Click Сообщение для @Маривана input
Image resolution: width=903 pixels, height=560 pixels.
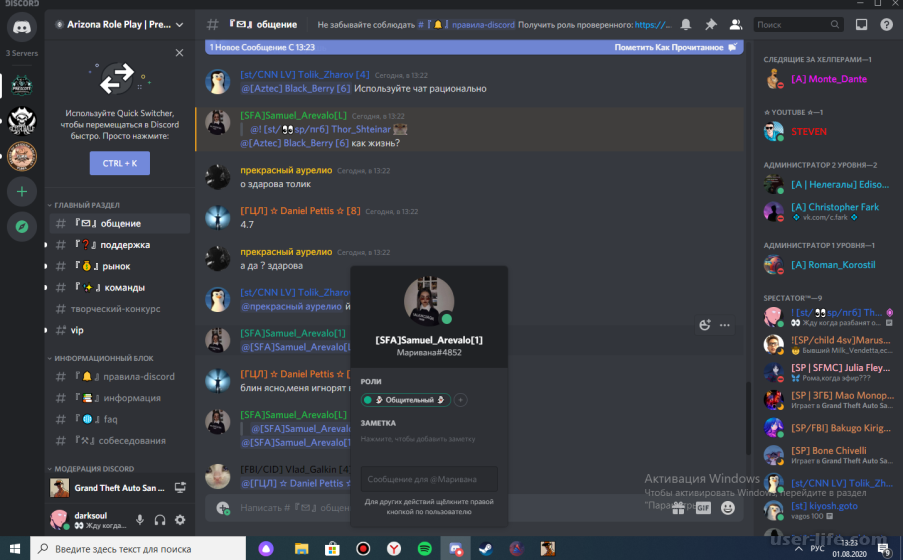coord(429,479)
